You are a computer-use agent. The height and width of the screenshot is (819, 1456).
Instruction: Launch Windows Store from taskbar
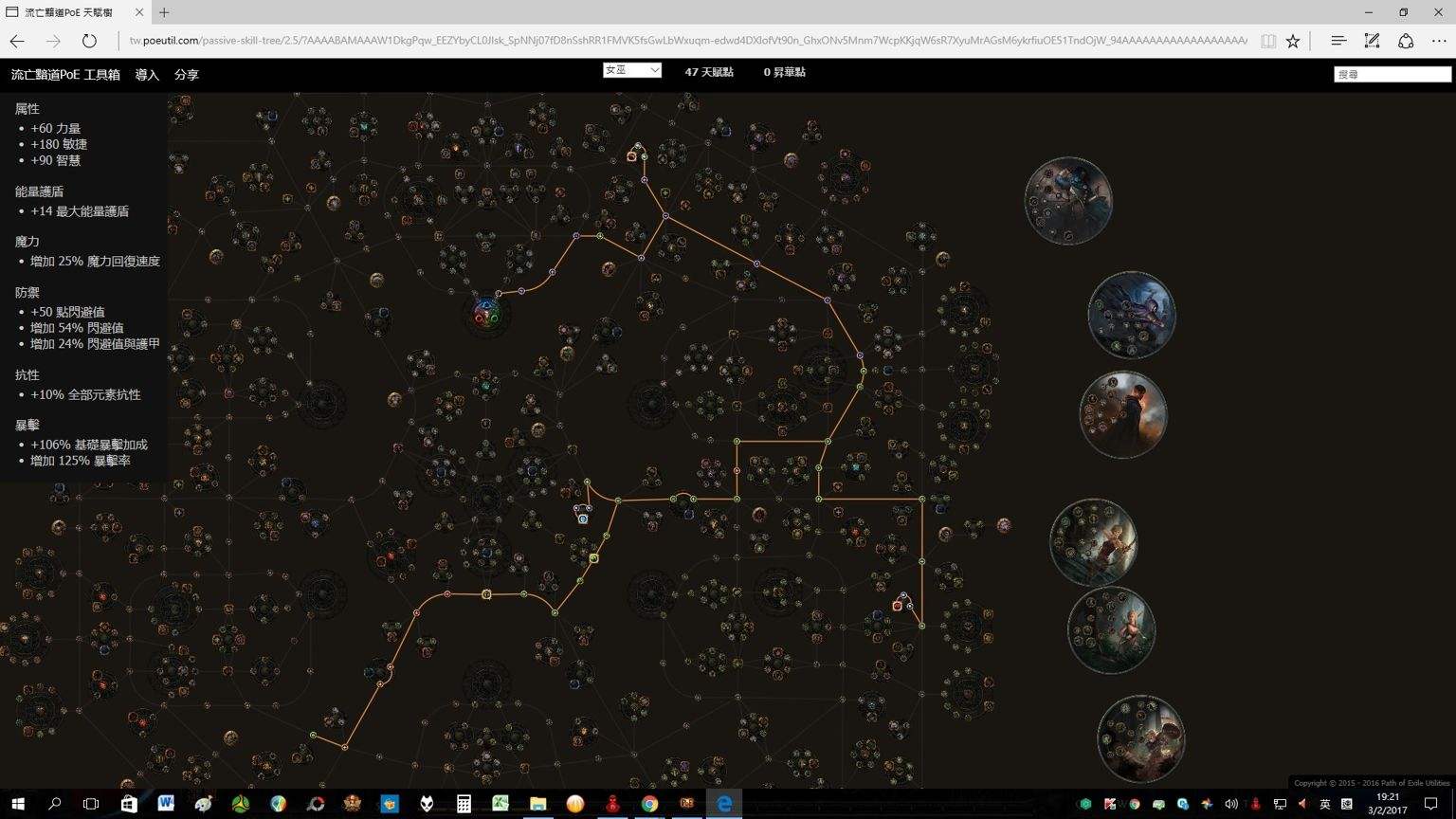coord(128,804)
